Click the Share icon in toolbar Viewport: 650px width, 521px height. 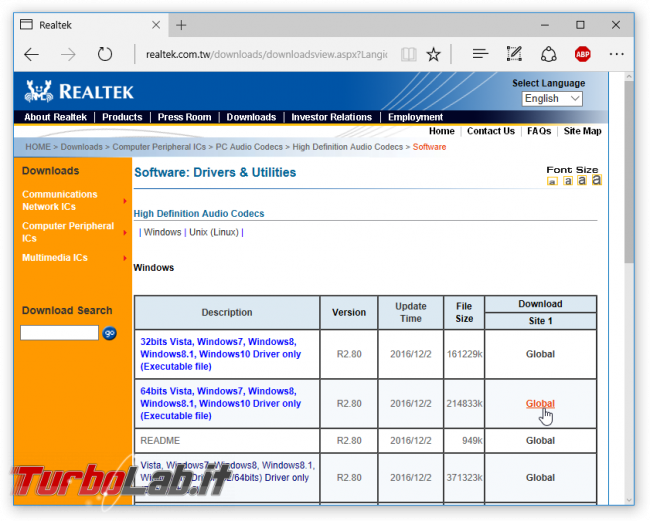click(548, 54)
